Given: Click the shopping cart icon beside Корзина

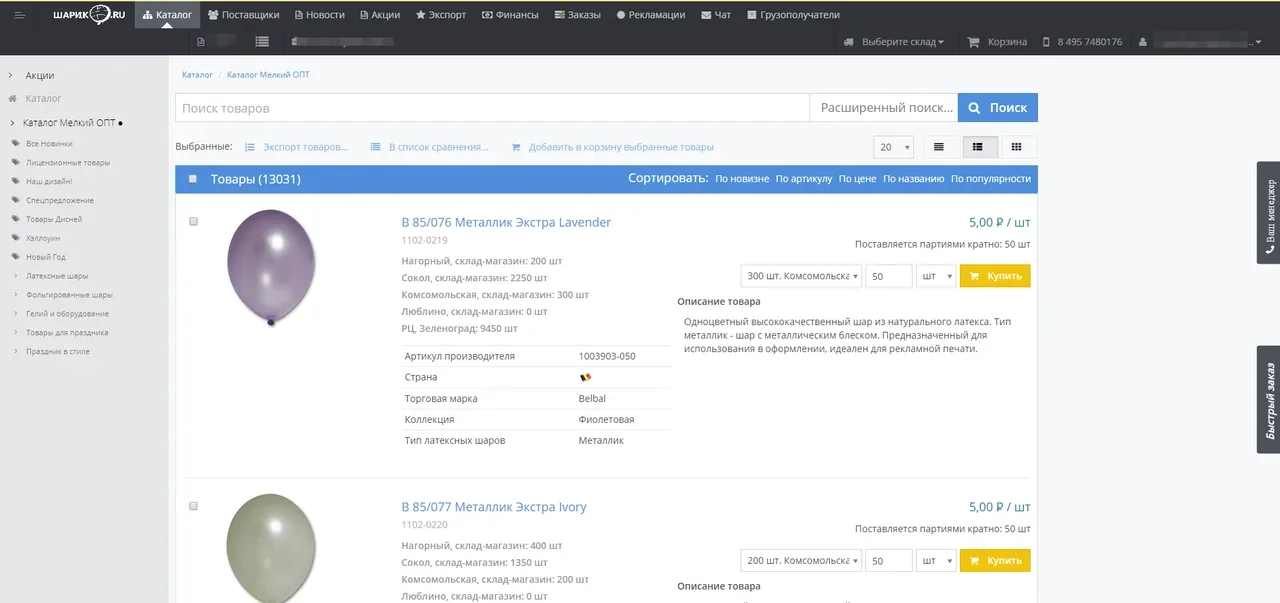Looking at the screenshot, I should pos(973,42).
